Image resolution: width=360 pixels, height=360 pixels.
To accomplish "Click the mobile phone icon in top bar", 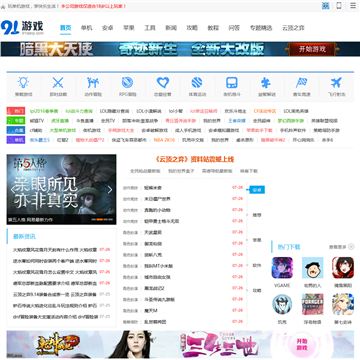I will click(x=339, y=6).
